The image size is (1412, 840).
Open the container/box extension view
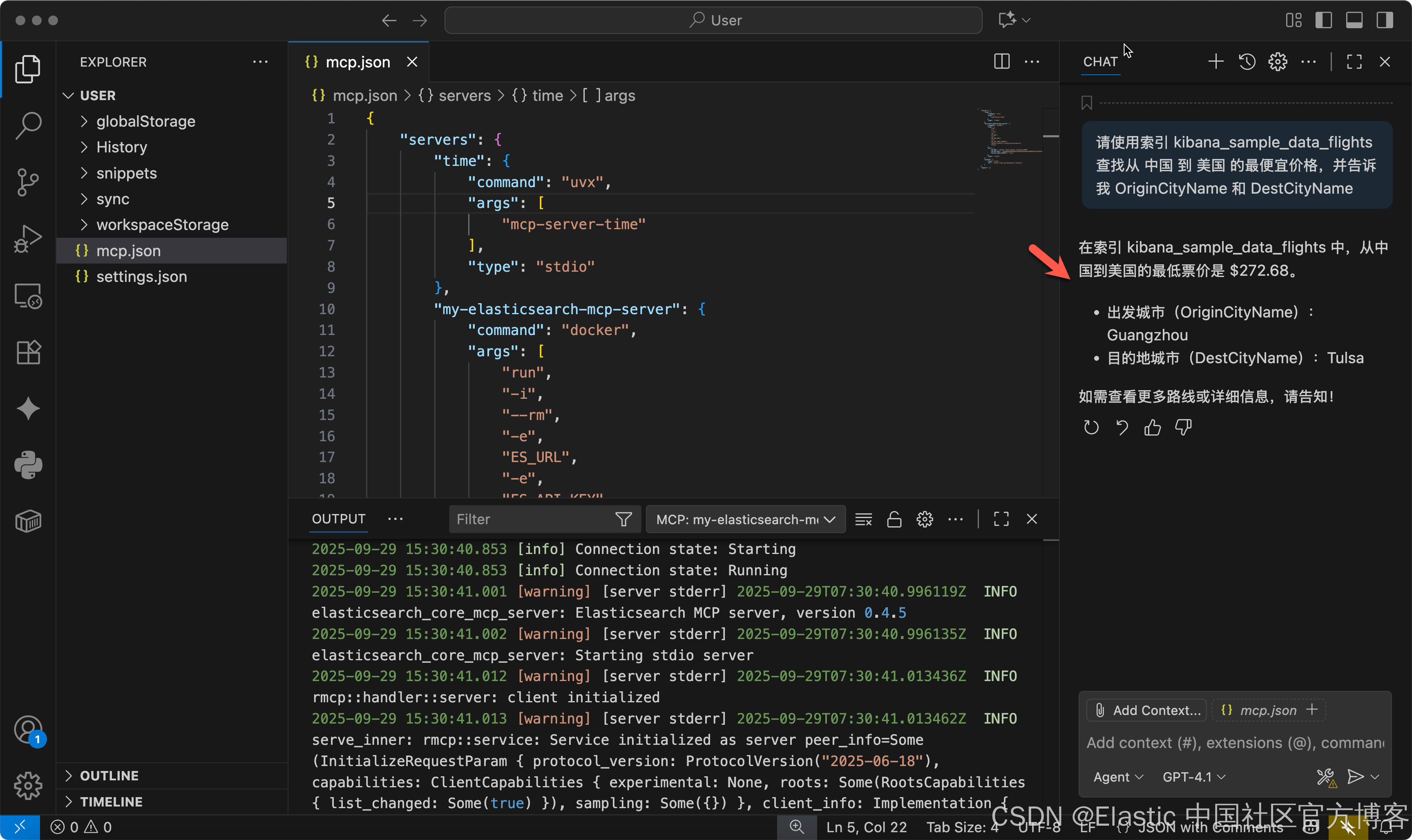click(x=28, y=521)
